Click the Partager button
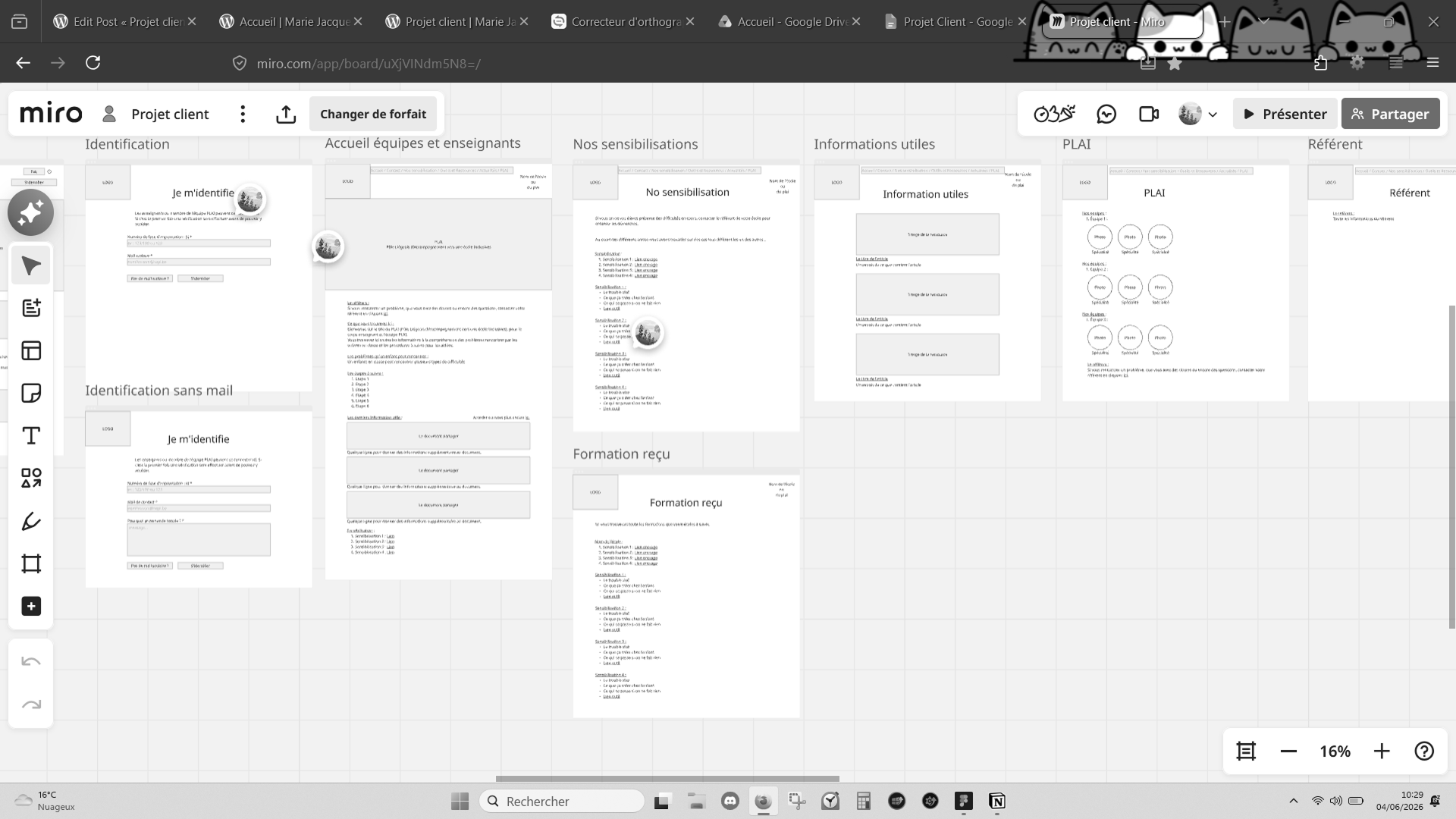 [x=1390, y=114]
